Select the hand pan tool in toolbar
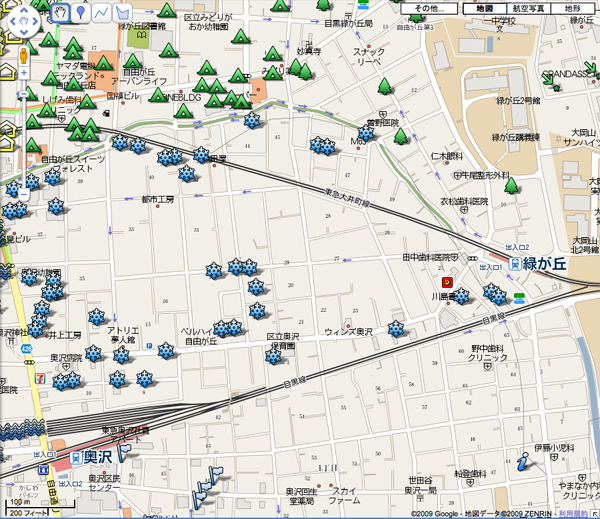The height and width of the screenshot is (519, 600). 61,12
